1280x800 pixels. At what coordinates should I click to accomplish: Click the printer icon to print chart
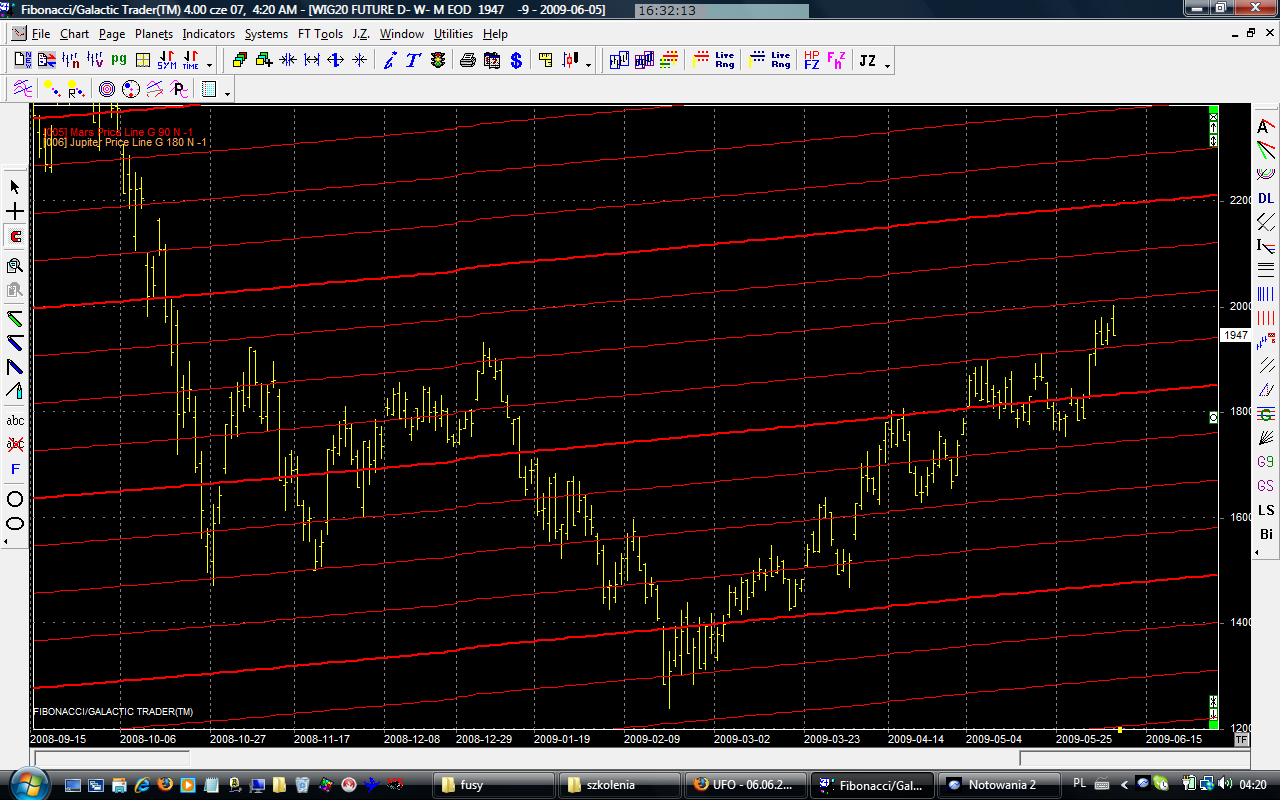[x=468, y=60]
